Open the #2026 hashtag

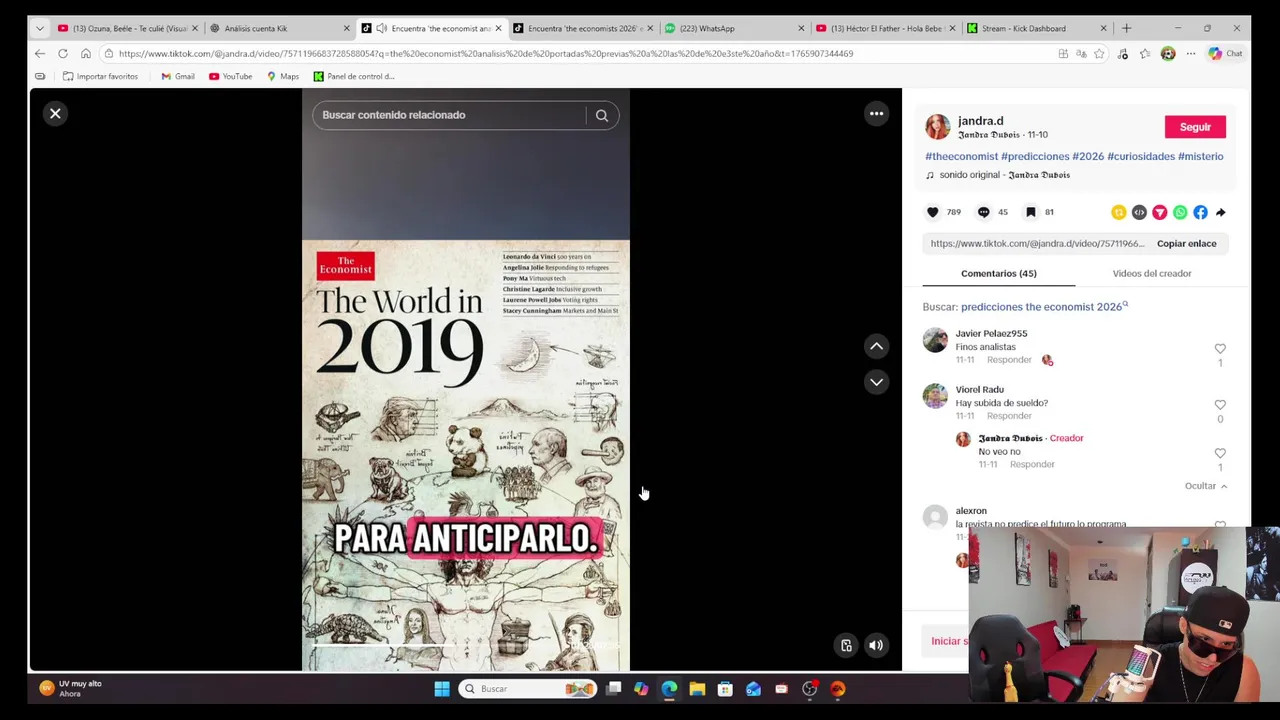tap(1088, 156)
